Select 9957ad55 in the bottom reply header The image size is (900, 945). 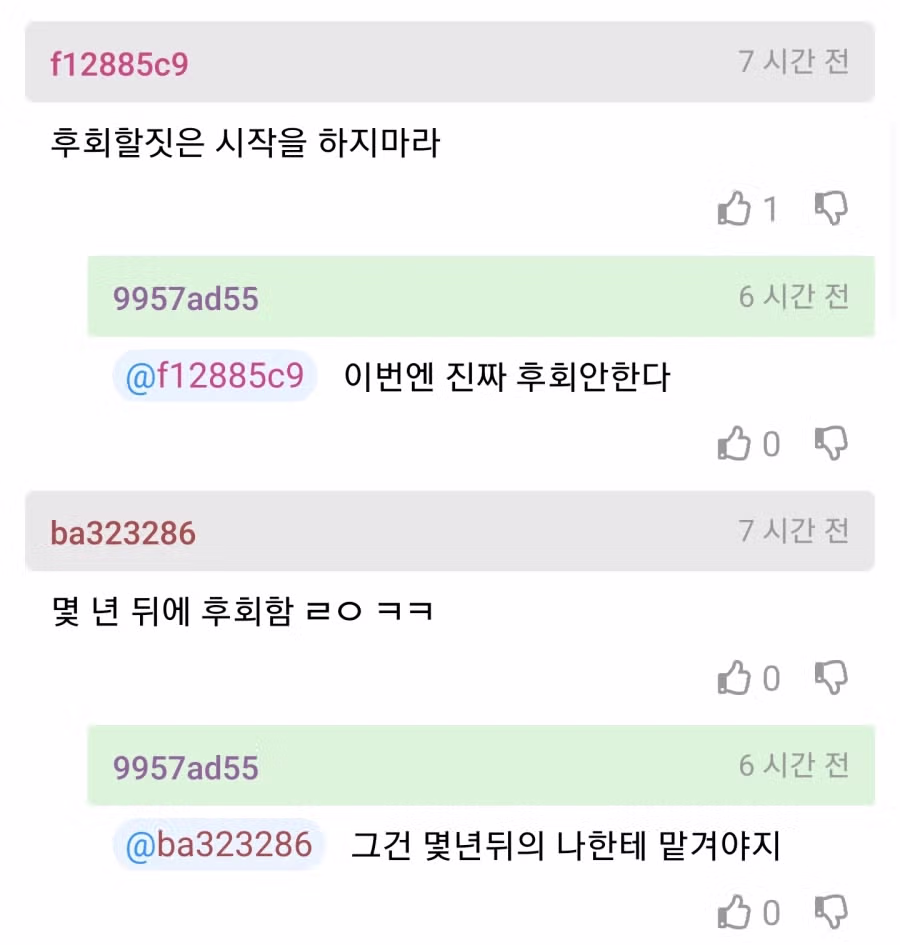(184, 766)
